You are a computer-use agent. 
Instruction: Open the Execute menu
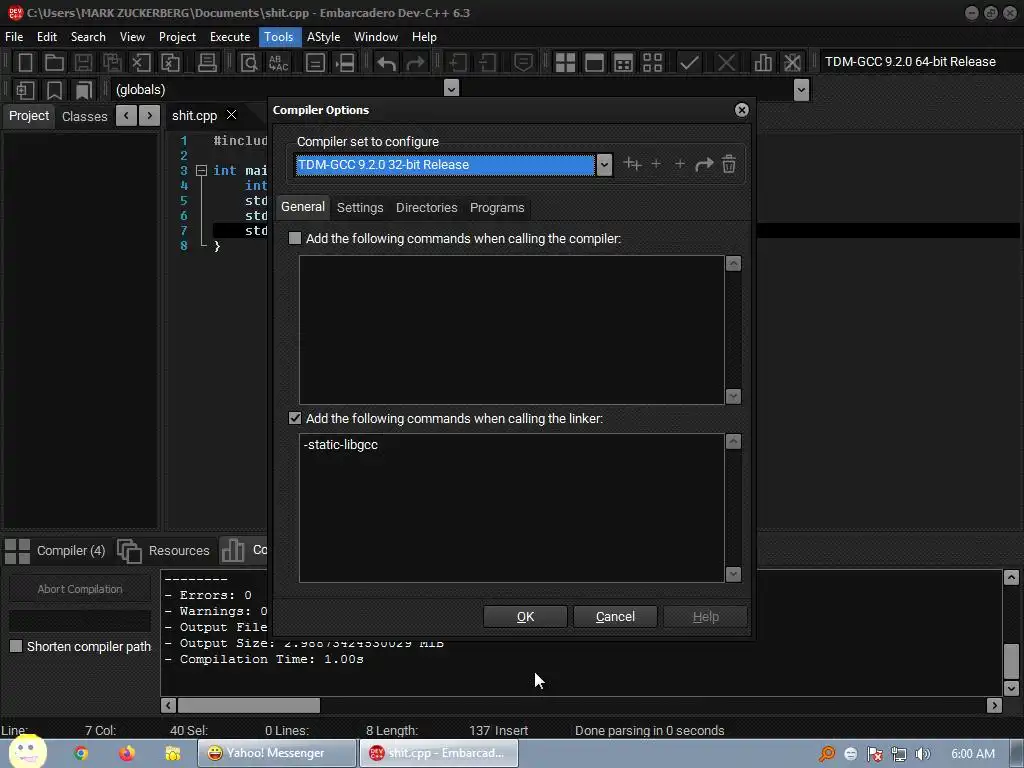(x=230, y=37)
